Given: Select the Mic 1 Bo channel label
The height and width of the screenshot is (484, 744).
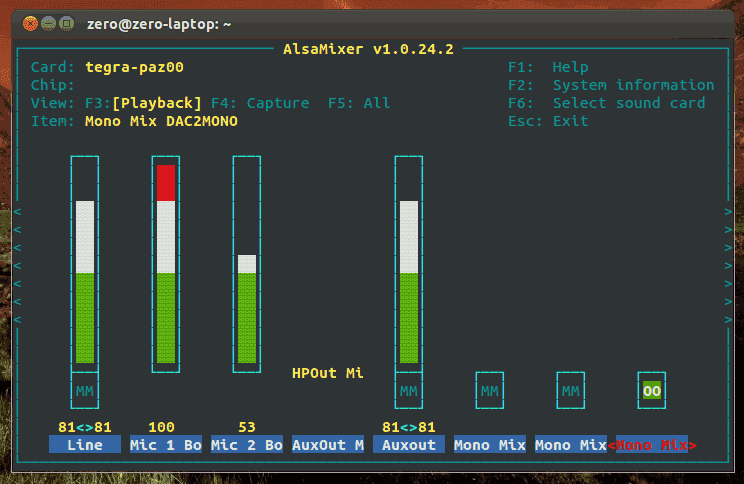Looking at the screenshot, I should coord(166,445).
